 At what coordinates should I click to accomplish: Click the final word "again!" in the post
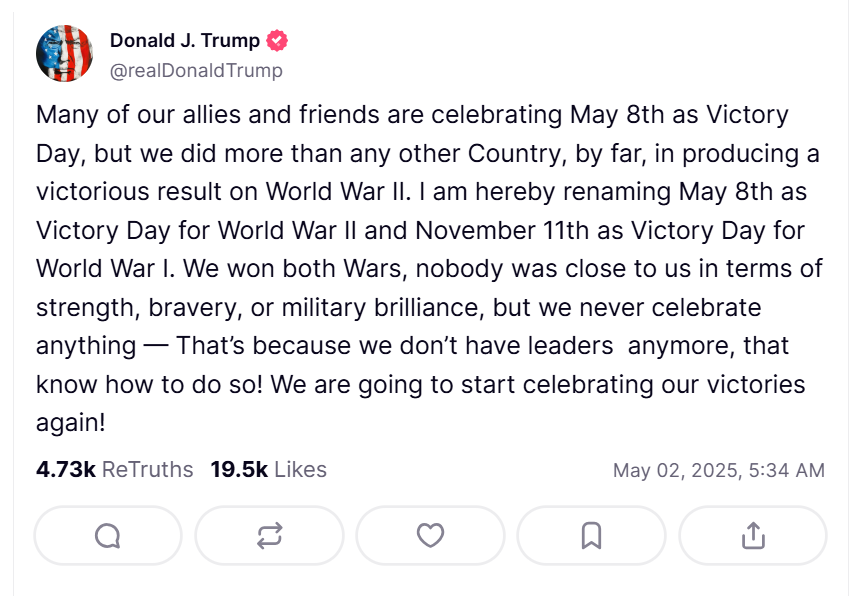[x=70, y=423]
